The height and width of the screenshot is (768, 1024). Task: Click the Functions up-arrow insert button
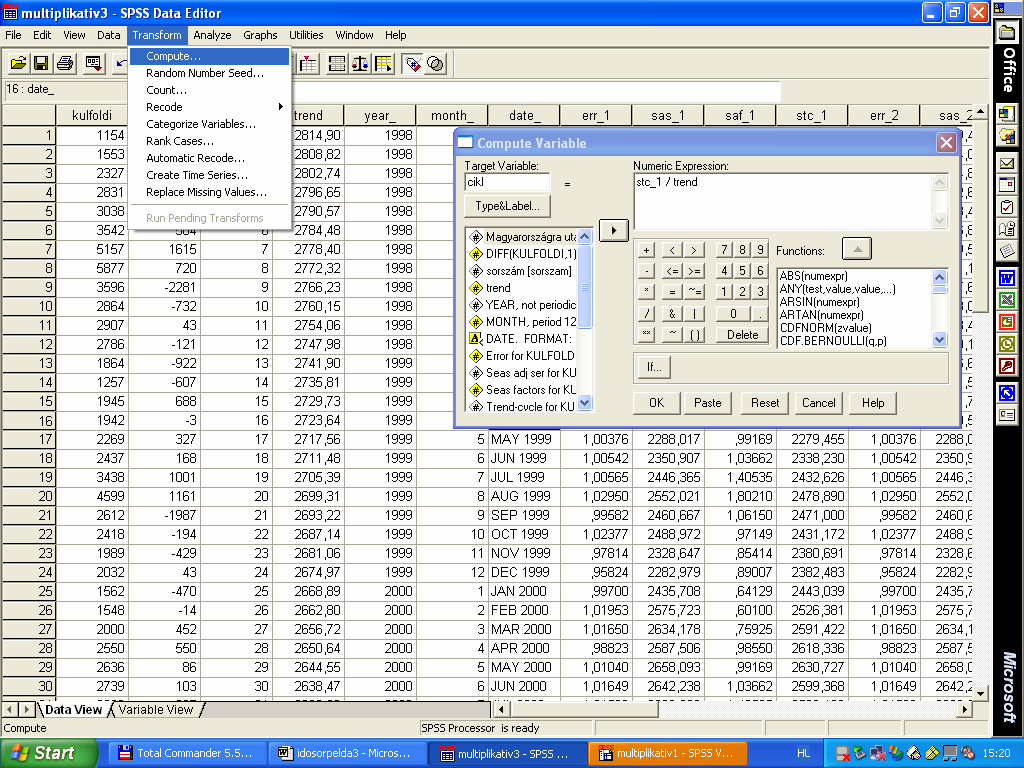(857, 249)
